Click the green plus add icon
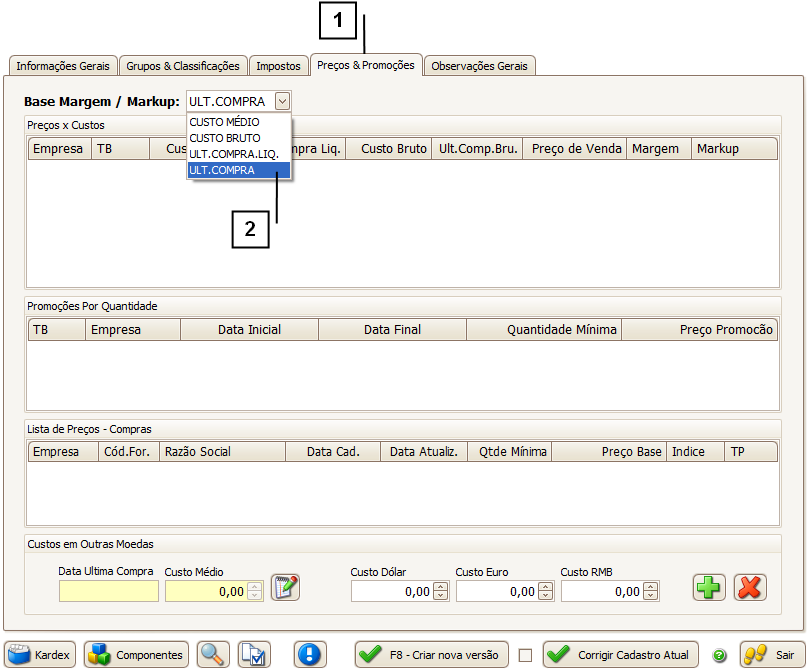 [709, 588]
